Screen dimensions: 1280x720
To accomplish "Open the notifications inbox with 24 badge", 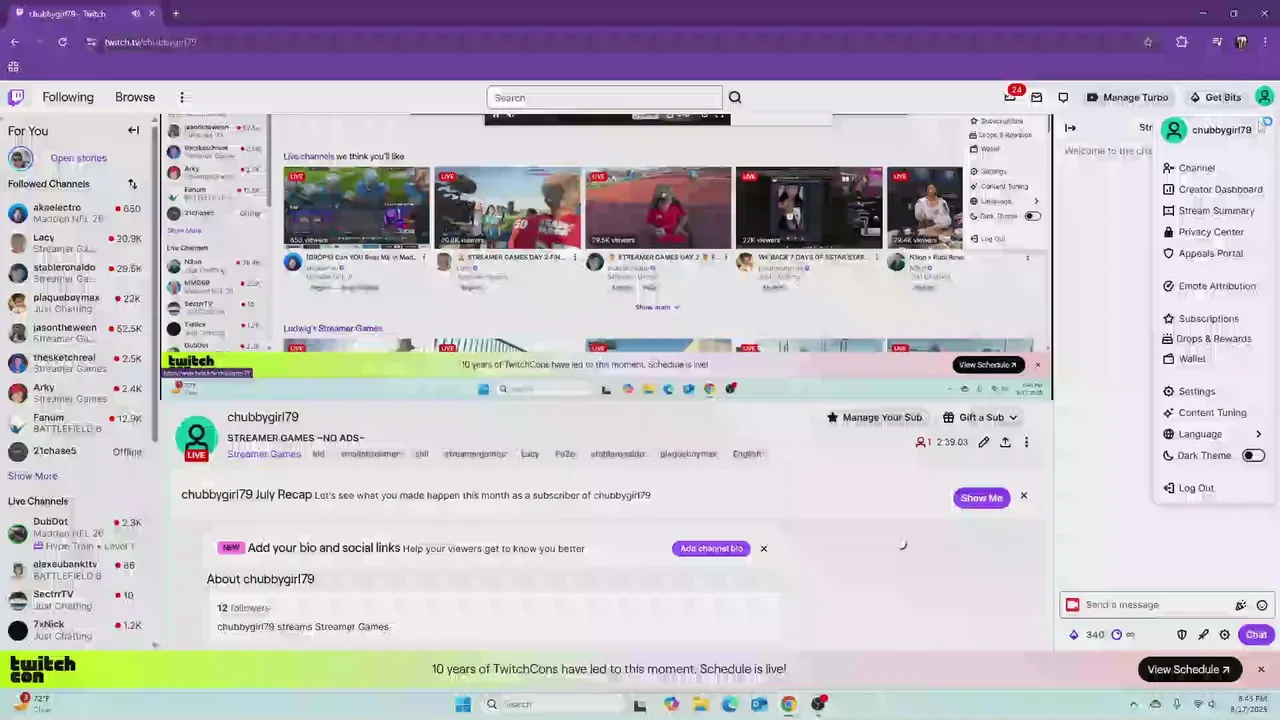I will tap(1011, 96).
